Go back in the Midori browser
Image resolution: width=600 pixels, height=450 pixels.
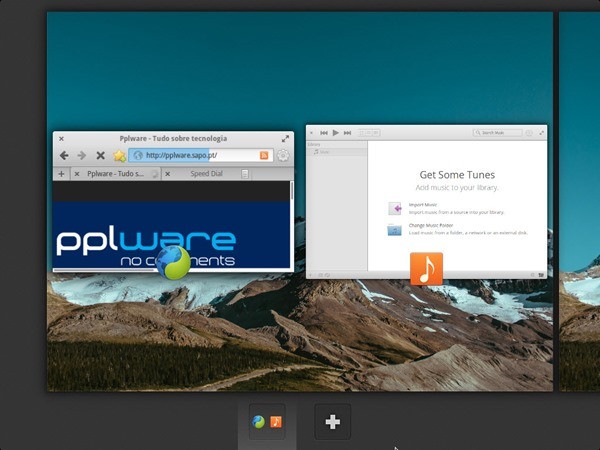click(64, 155)
